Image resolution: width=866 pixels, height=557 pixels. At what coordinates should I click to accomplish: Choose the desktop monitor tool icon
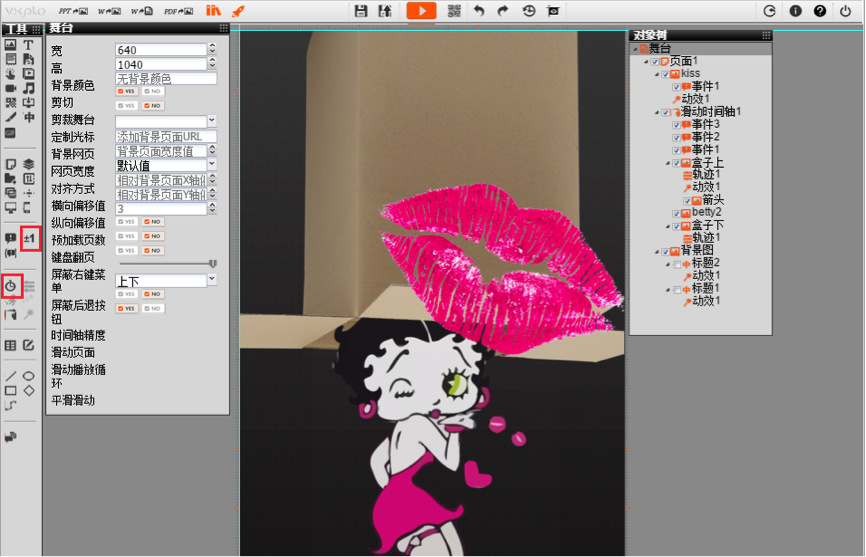tap(10, 208)
